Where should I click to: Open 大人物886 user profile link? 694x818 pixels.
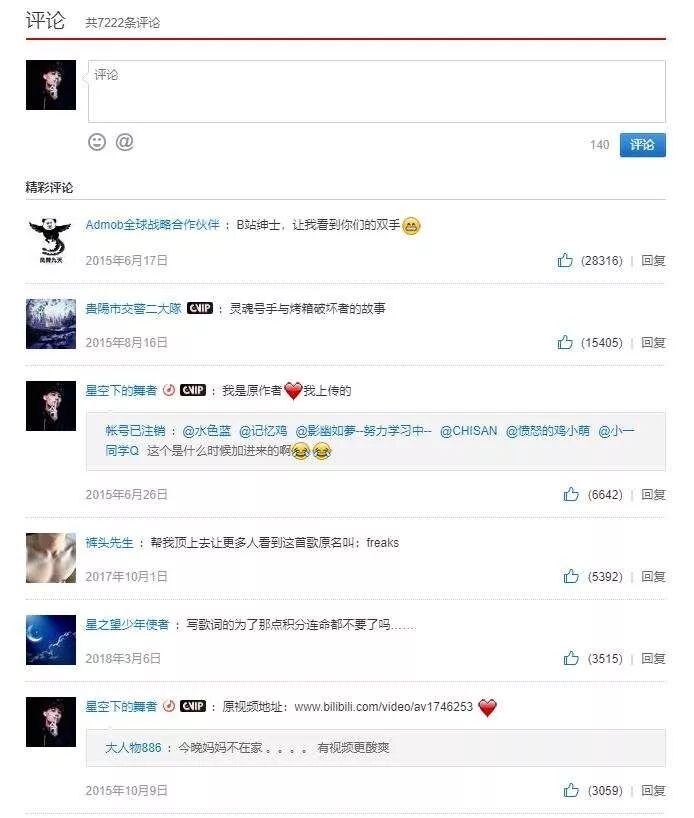coord(133,748)
